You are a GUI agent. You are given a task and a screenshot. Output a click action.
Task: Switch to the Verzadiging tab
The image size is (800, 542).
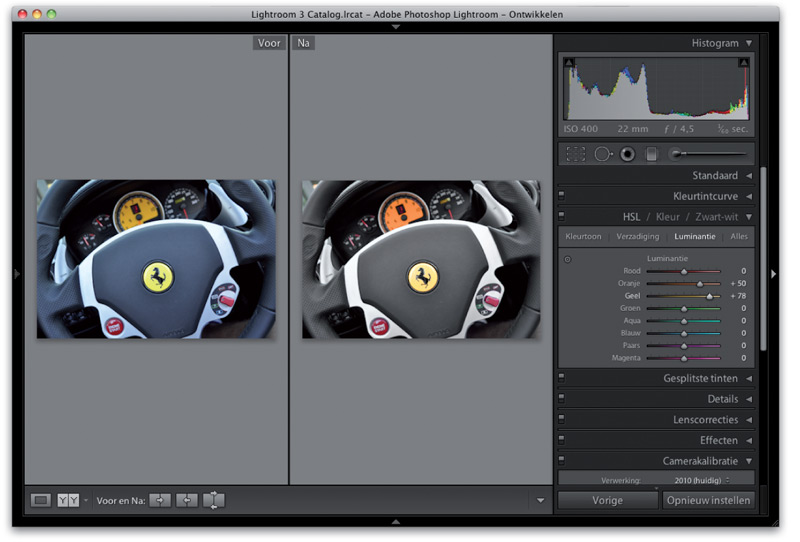(x=638, y=236)
